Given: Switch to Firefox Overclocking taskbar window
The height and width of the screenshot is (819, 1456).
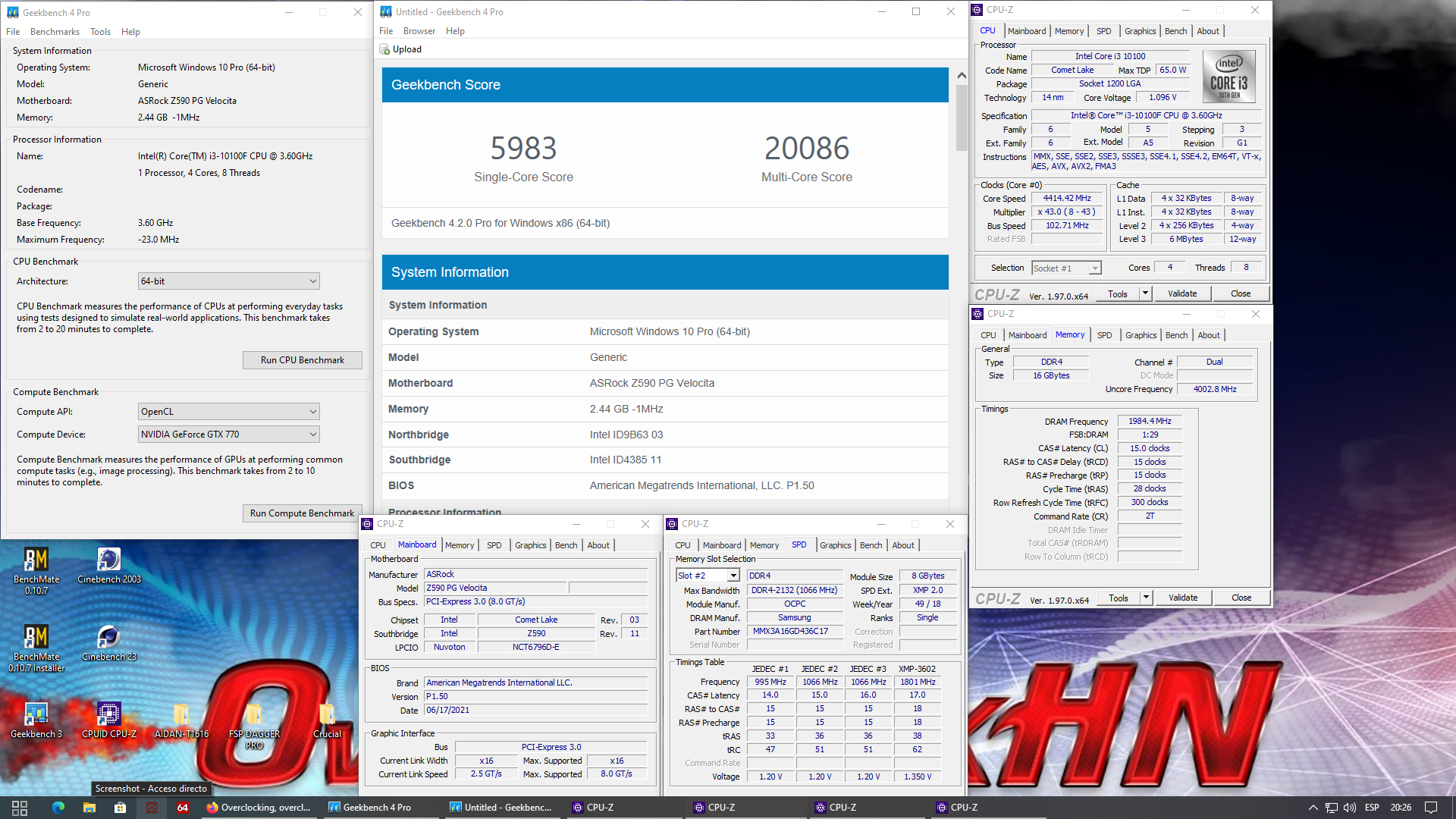Looking at the screenshot, I should [259, 808].
